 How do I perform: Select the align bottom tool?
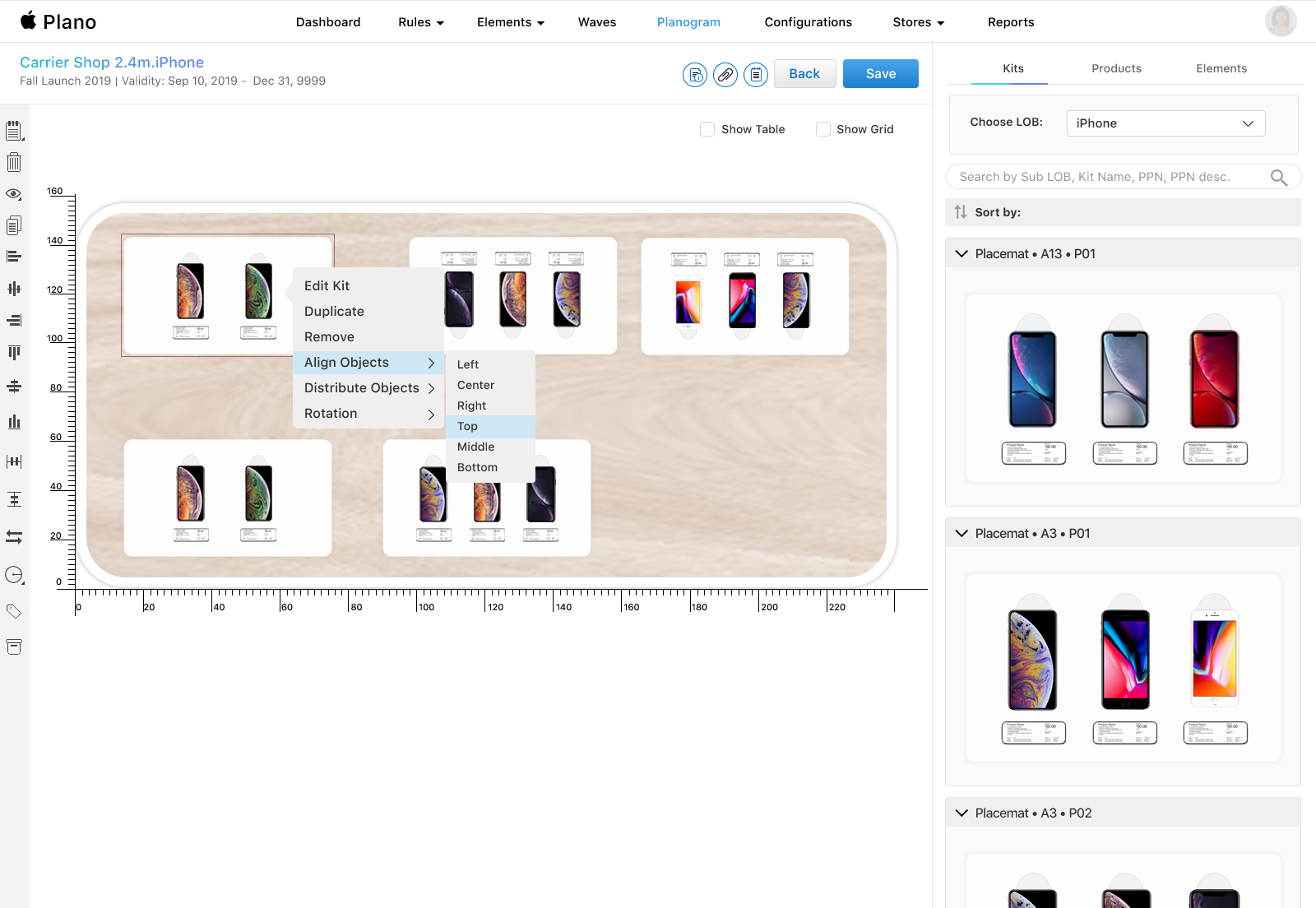click(14, 422)
